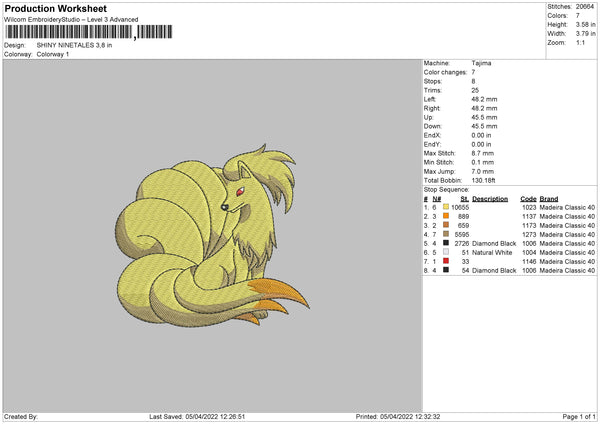Viewport: 600px width, 424px height.
Task: Click the Machine value Tajima
Action: pyautogui.click(x=481, y=63)
